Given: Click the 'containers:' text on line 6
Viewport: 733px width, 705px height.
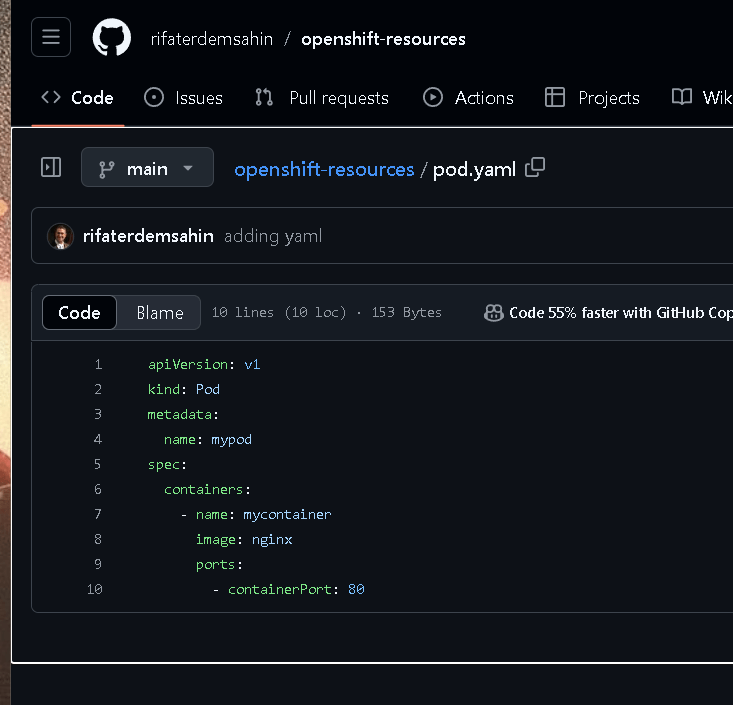Looking at the screenshot, I should (x=207, y=489).
